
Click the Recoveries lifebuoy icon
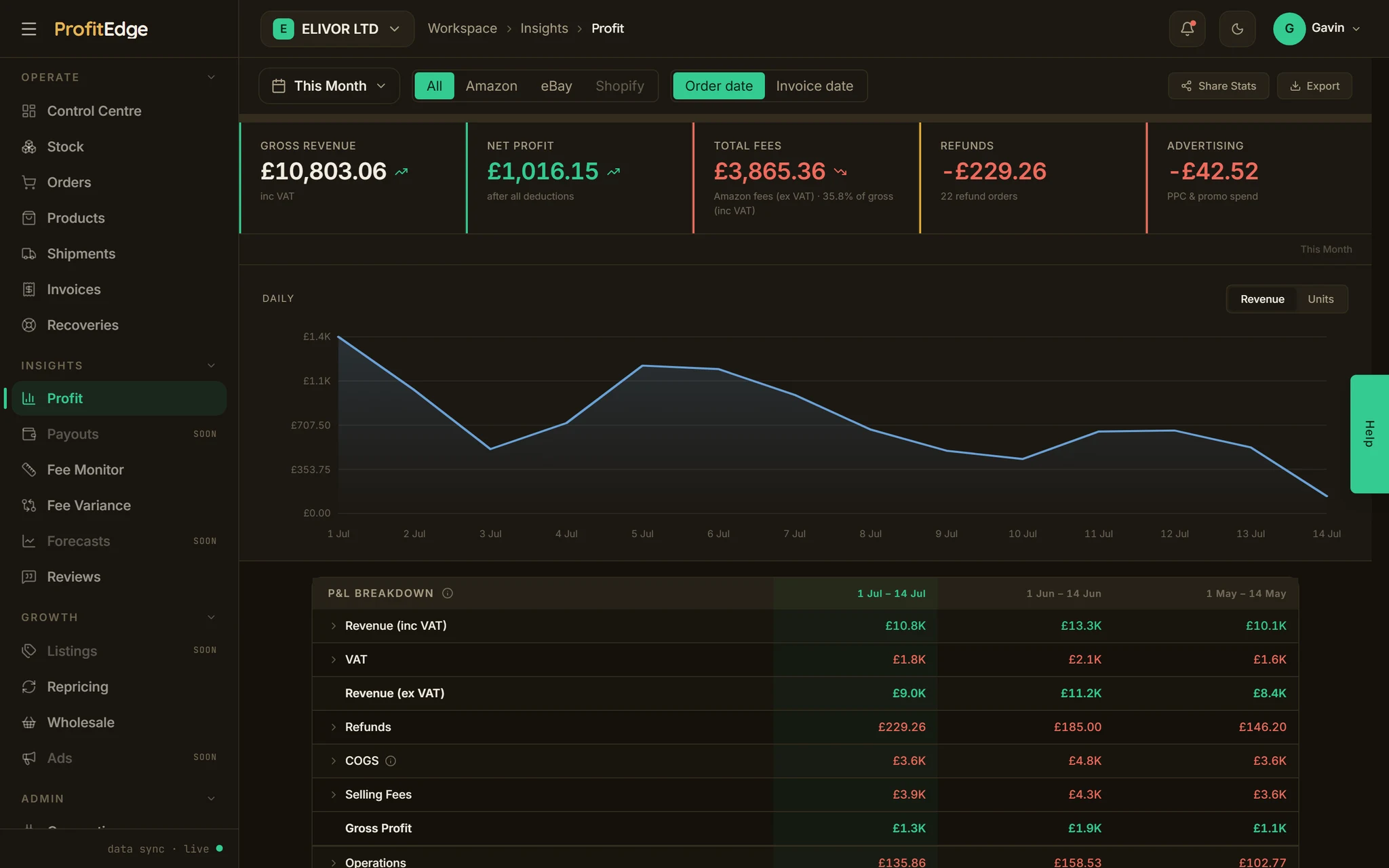pyautogui.click(x=28, y=325)
